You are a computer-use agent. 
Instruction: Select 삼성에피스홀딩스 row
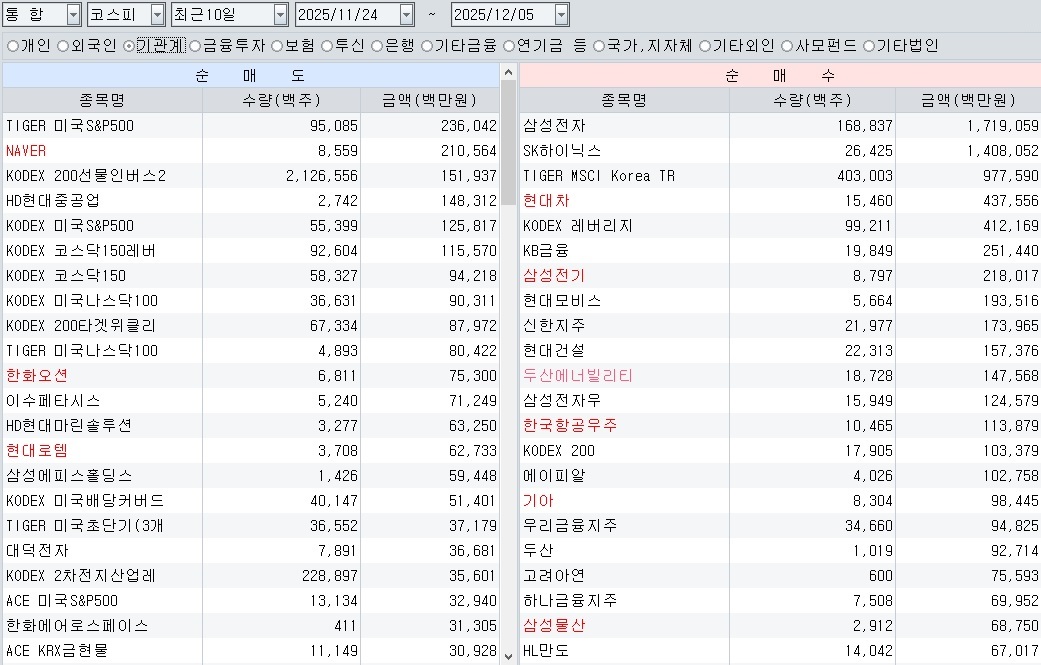pos(251,476)
